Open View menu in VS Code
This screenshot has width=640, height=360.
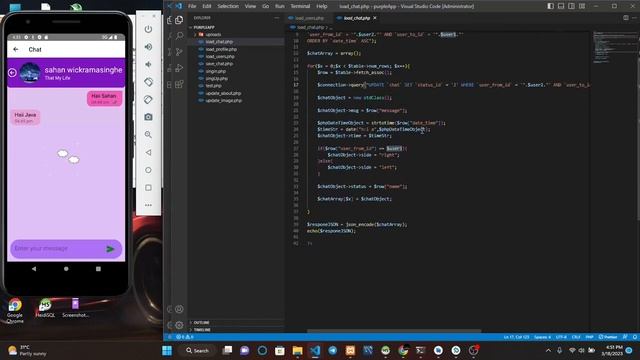tap(250, 6)
